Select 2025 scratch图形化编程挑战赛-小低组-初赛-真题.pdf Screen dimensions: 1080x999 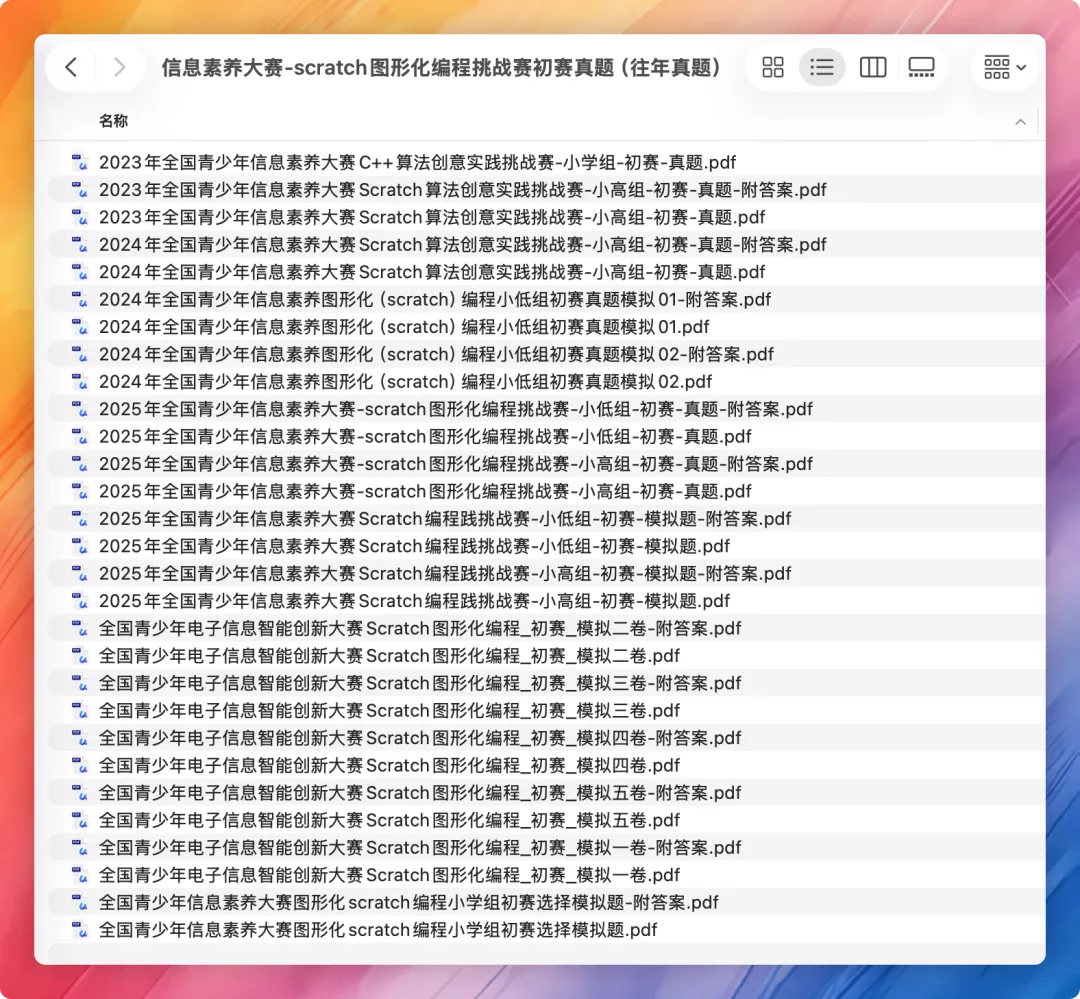point(425,436)
